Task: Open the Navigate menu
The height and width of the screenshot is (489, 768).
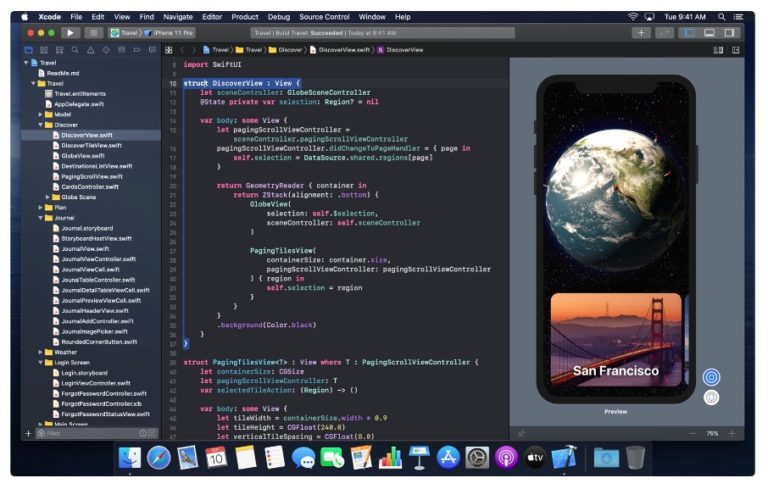Action: (178, 17)
